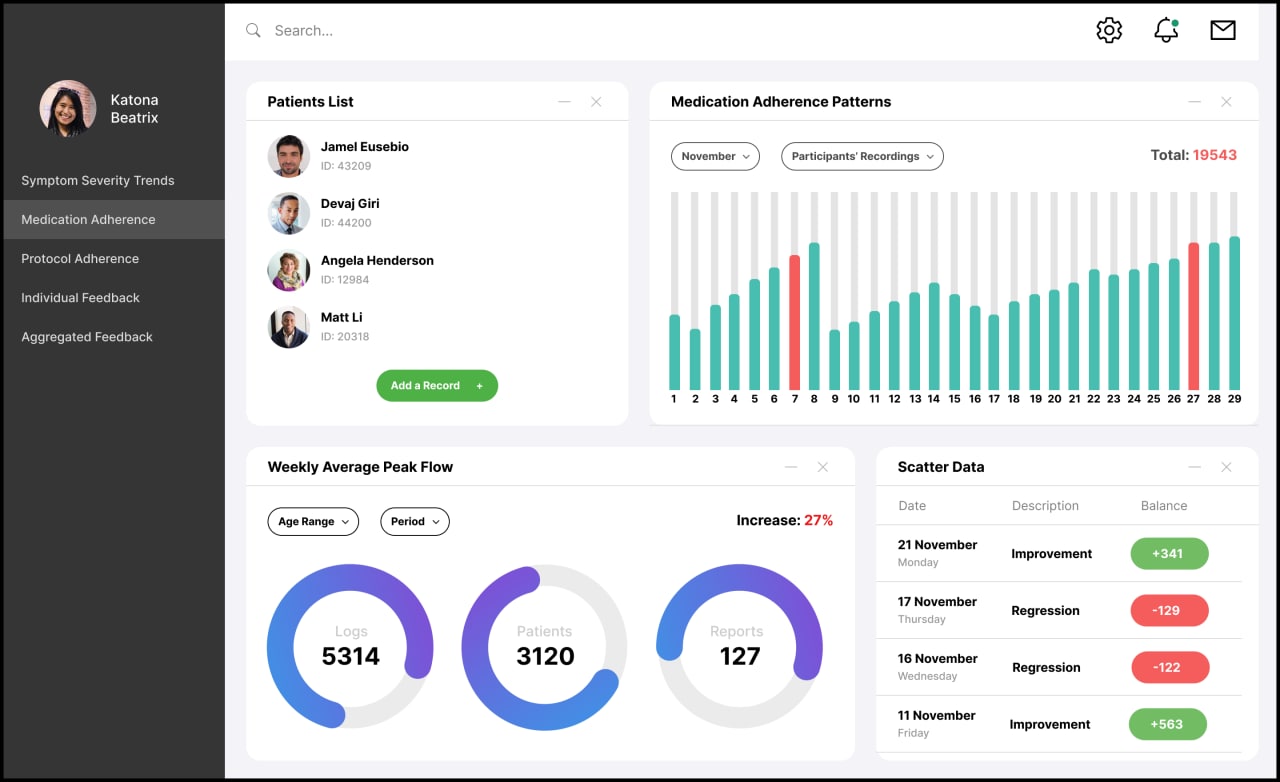The image size is (1280, 782).
Task: Click the Add a Record button
Action: coord(437,386)
